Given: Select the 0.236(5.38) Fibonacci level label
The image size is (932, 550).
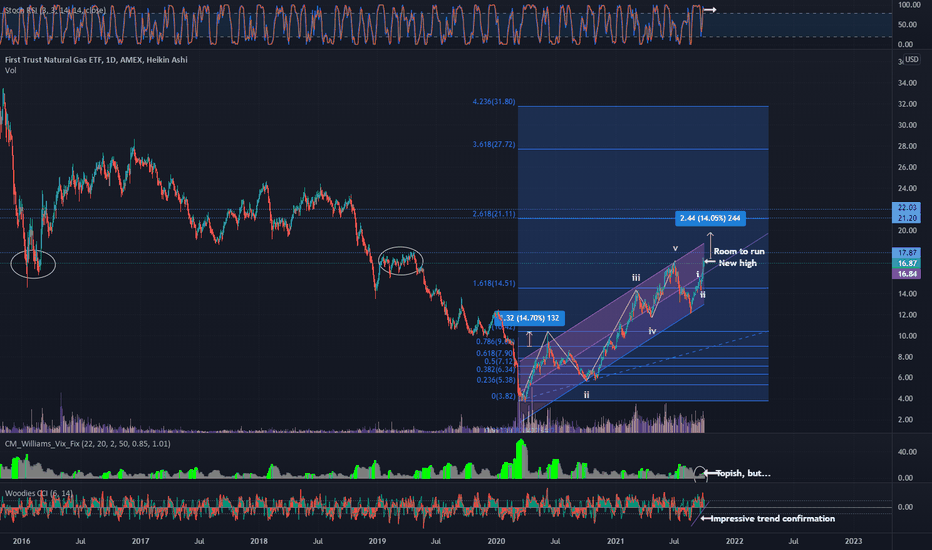Looking at the screenshot, I should tap(496, 380).
